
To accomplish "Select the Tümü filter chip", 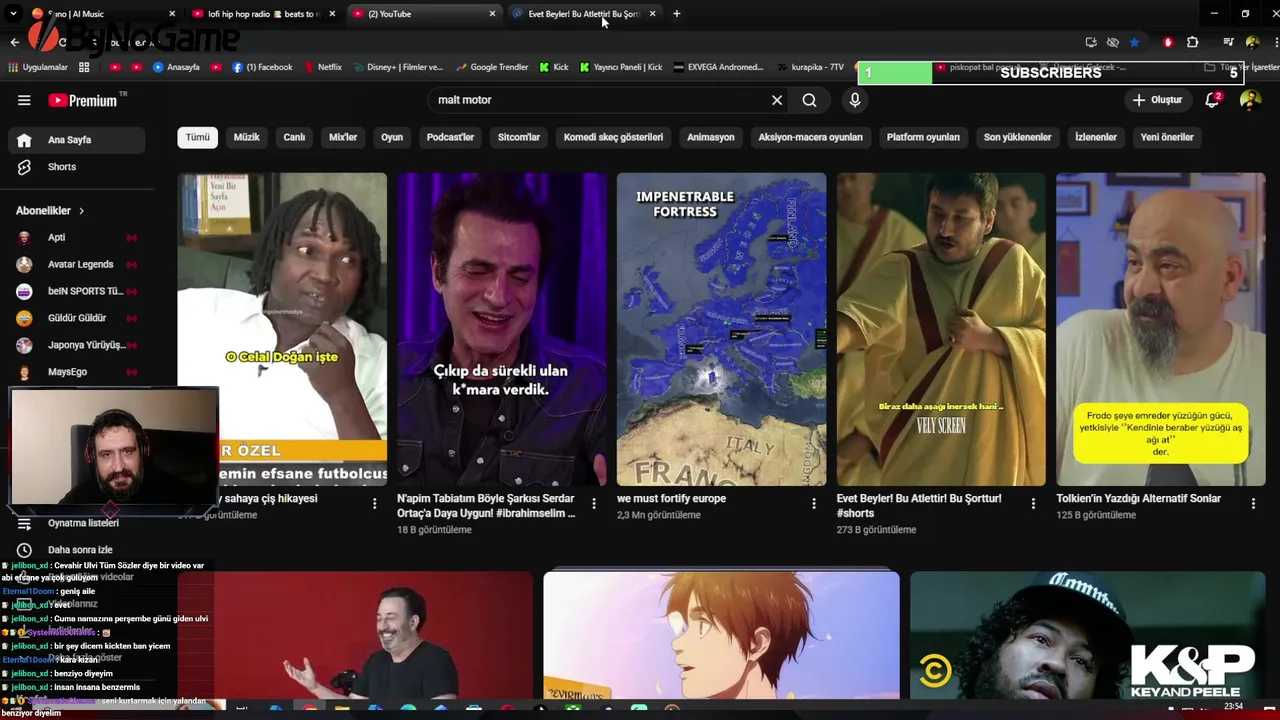I will click(198, 137).
